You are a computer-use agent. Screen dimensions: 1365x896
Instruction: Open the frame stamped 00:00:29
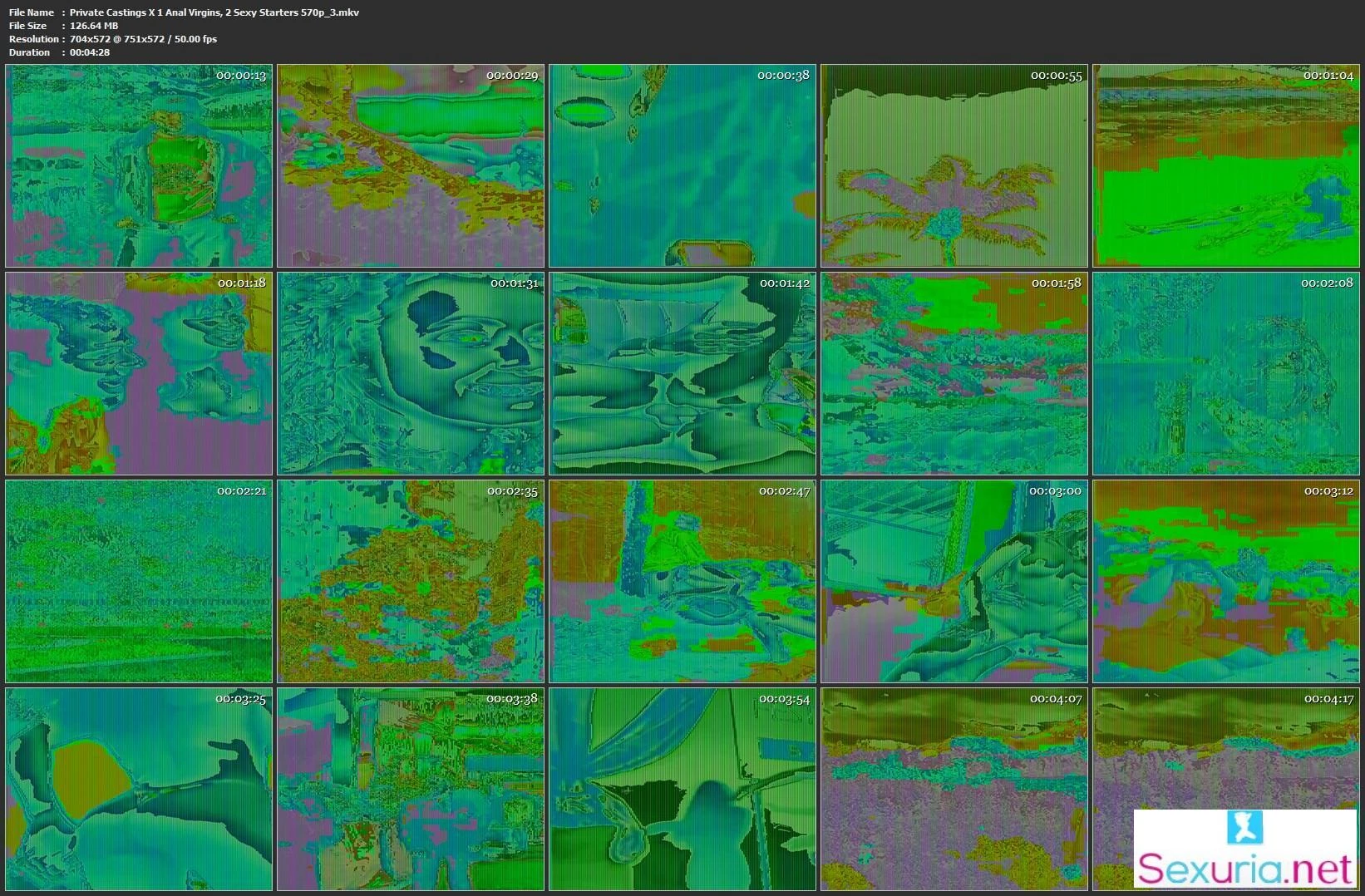click(x=411, y=166)
